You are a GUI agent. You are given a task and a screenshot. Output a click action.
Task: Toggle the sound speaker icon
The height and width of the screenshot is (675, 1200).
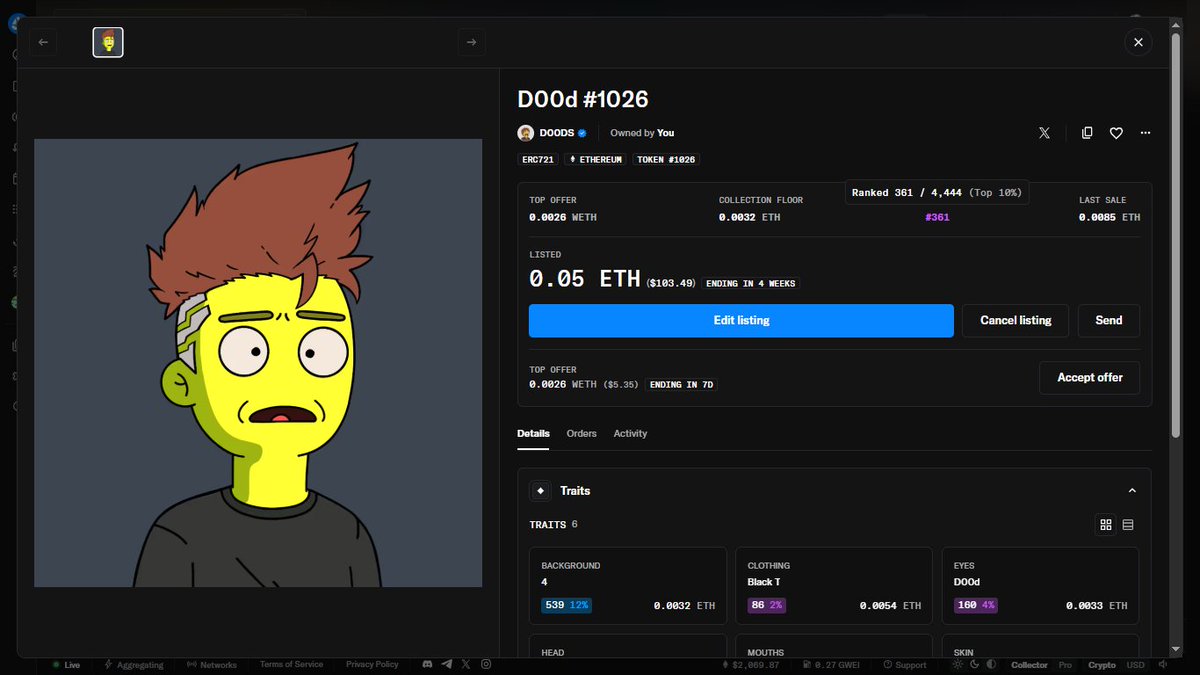pyautogui.click(x=1164, y=665)
